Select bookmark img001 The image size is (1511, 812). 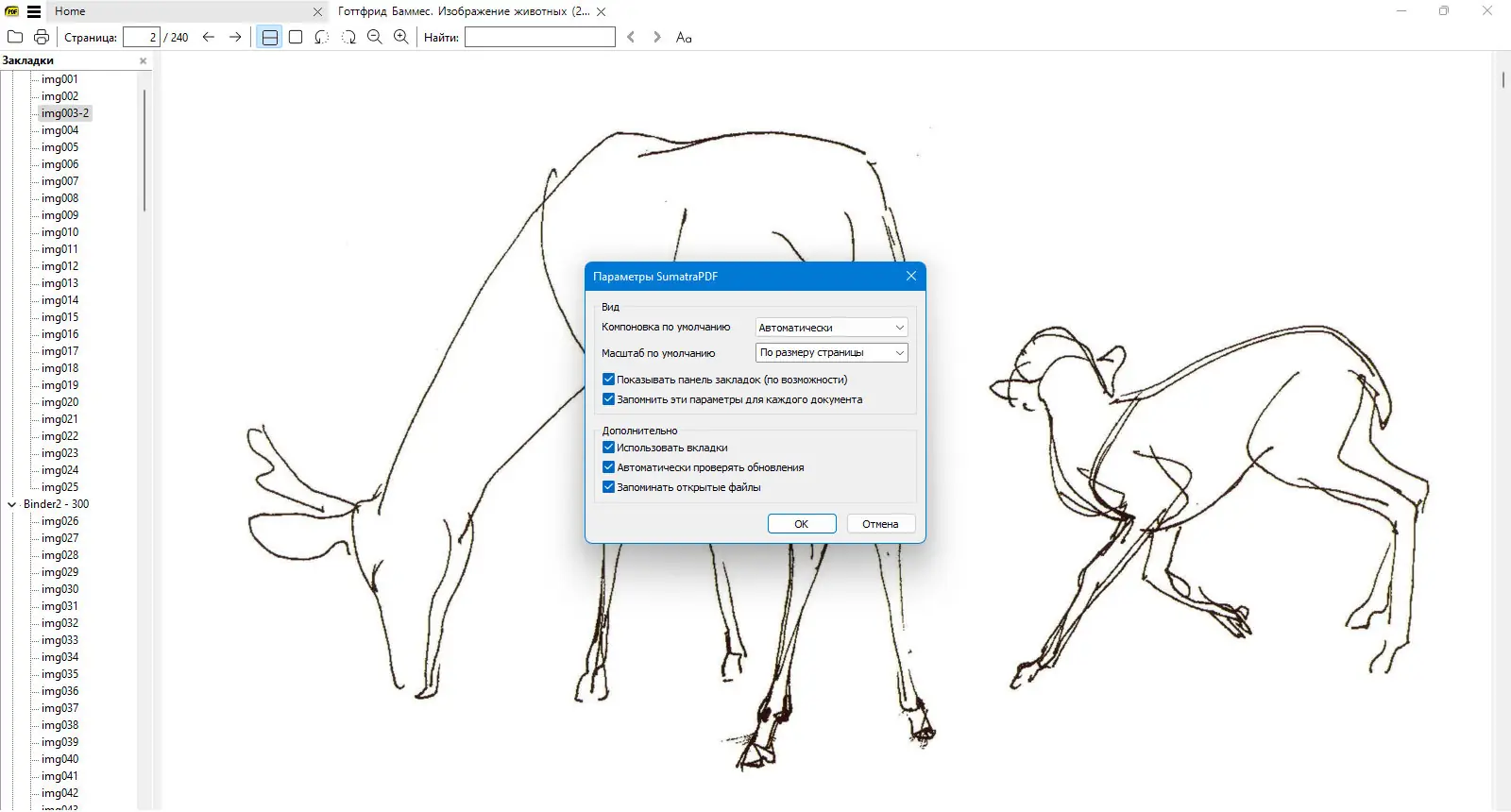point(59,79)
